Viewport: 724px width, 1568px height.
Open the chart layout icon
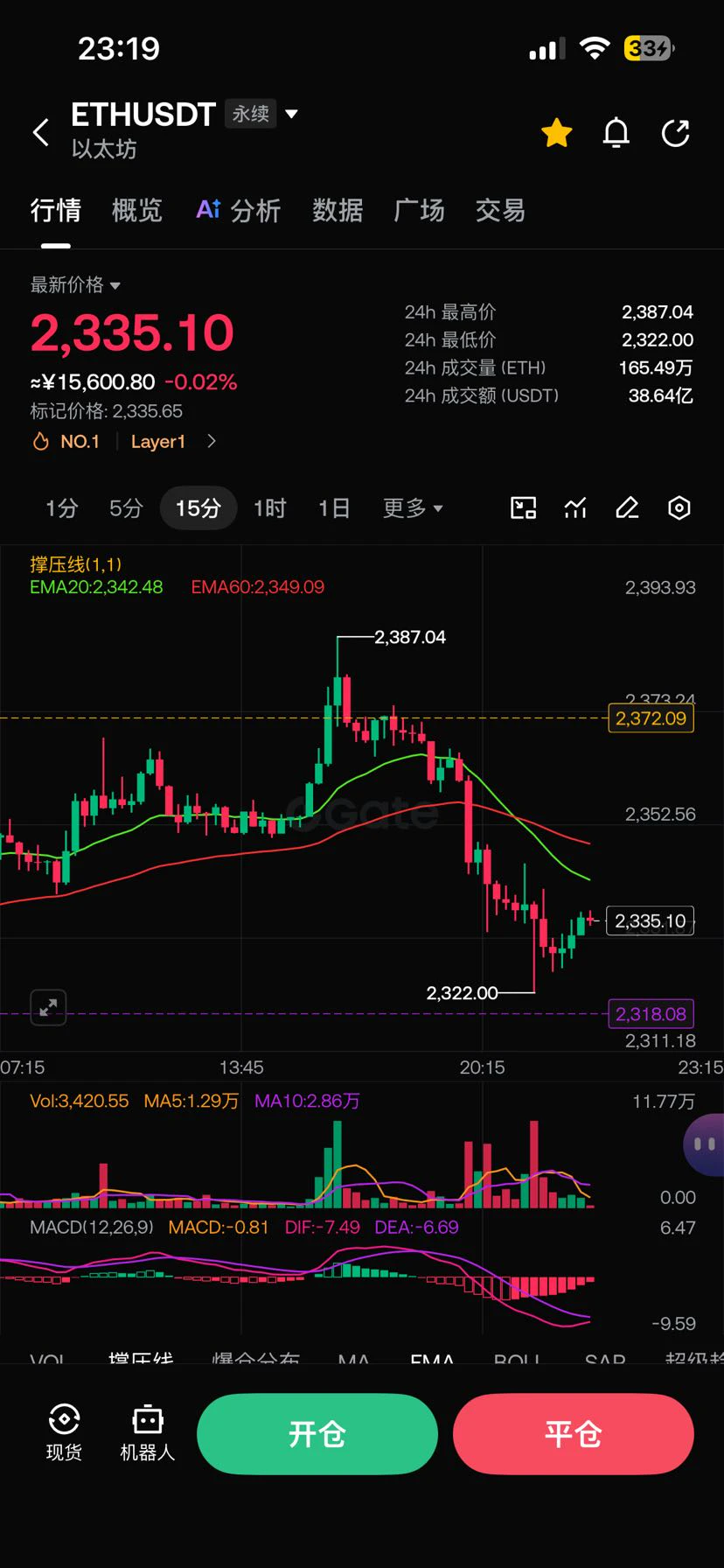click(x=523, y=508)
